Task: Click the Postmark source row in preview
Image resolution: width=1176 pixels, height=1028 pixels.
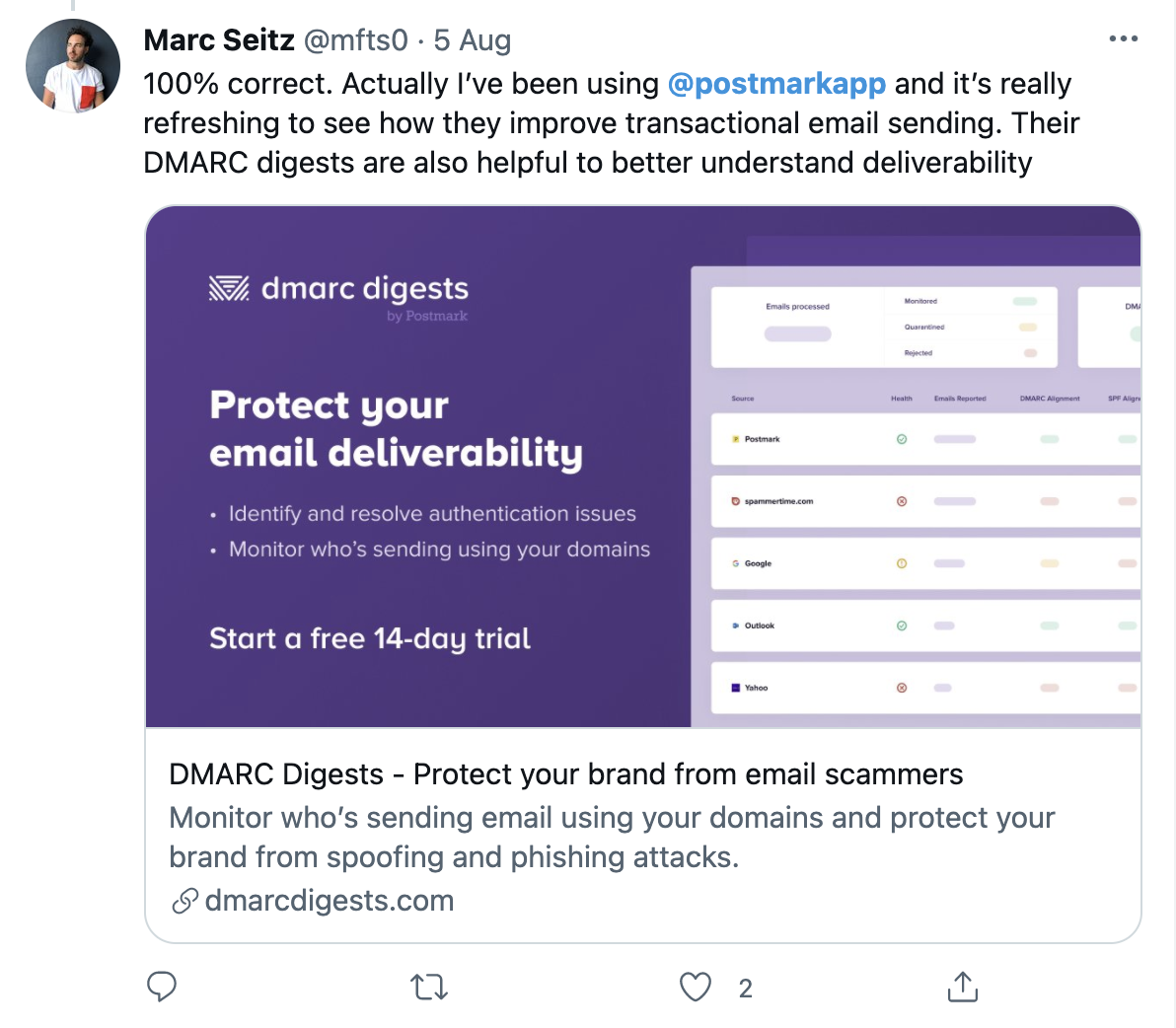Action: (762, 439)
